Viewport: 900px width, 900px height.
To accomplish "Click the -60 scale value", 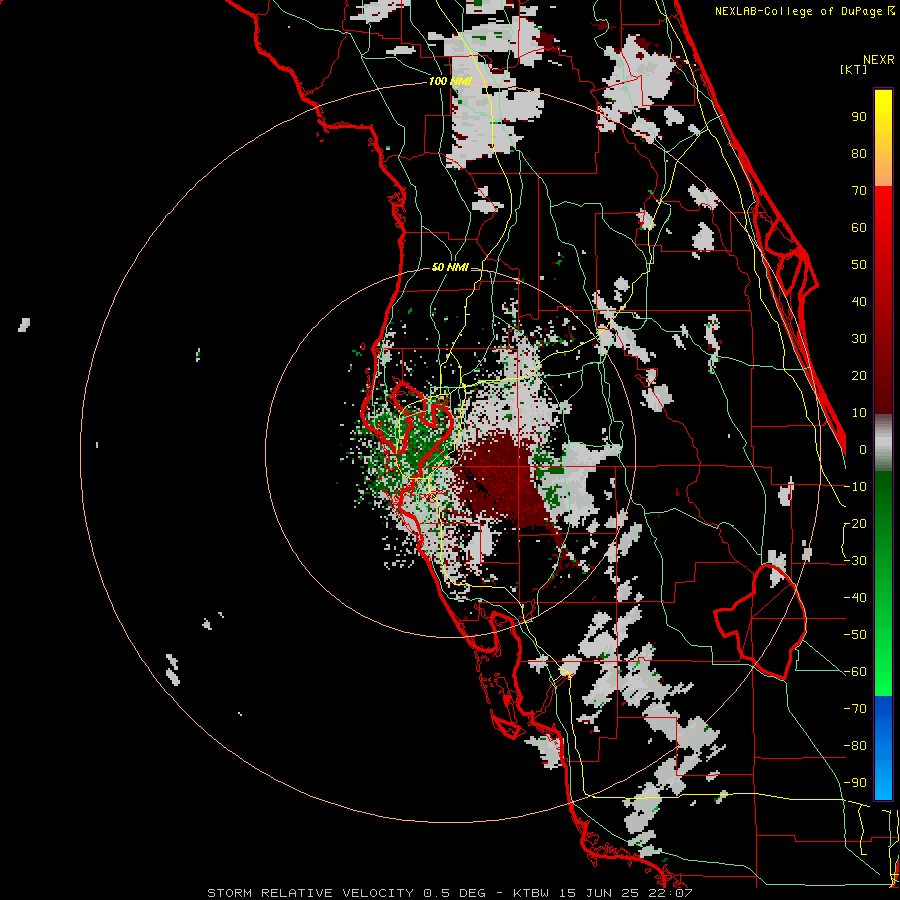I will coord(855,672).
